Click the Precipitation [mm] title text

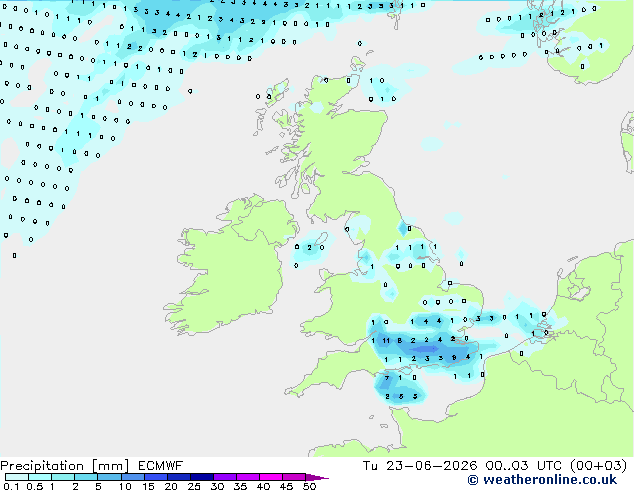click(x=65, y=466)
